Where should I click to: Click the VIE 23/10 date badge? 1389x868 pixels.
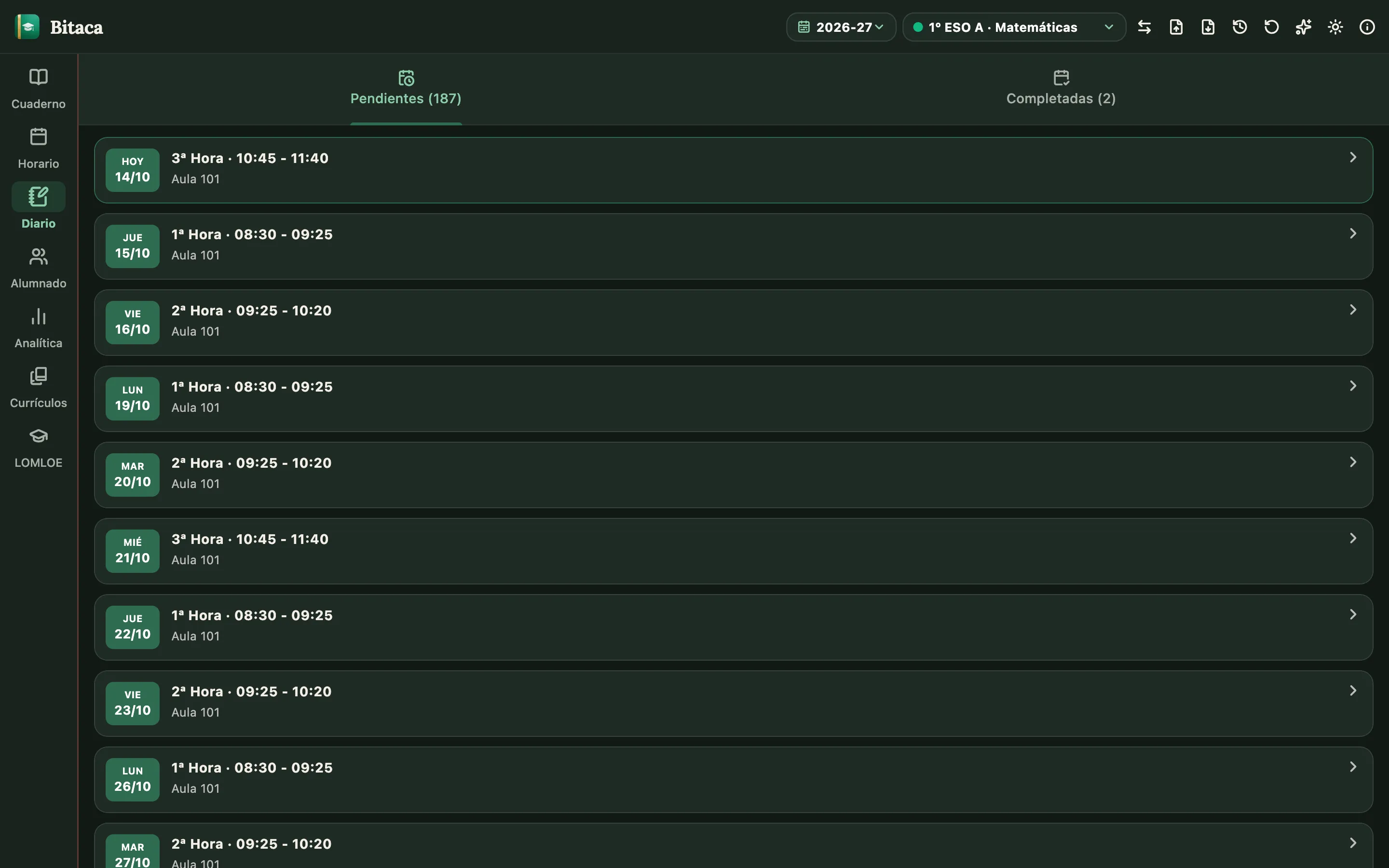click(x=133, y=703)
